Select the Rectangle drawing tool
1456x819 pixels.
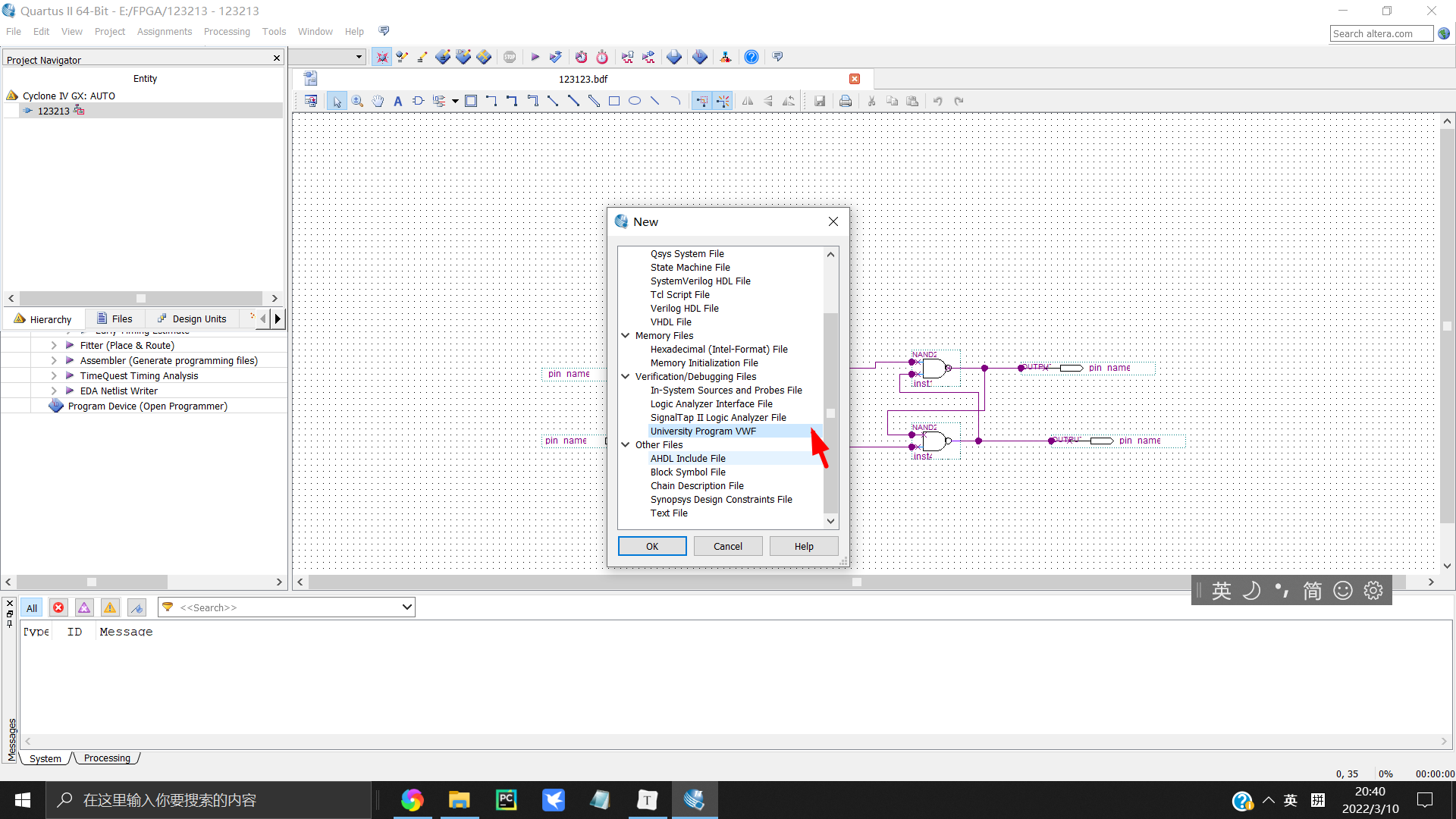pos(614,102)
